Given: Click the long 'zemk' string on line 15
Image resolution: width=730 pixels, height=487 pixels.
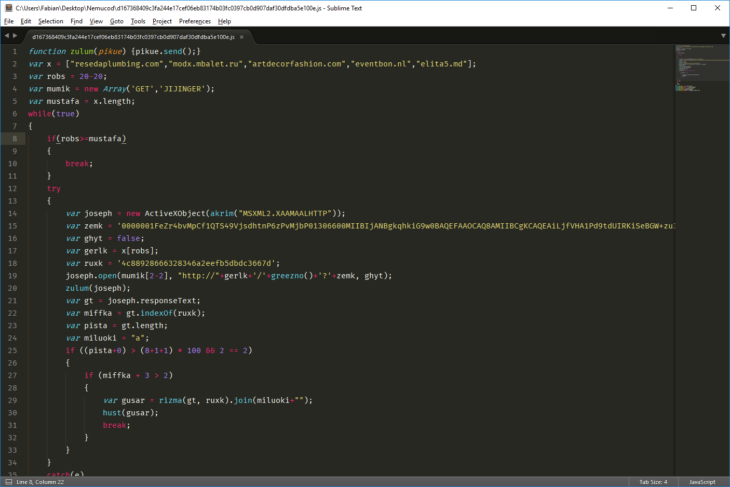Looking at the screenshot, I should tap(396, 226).
